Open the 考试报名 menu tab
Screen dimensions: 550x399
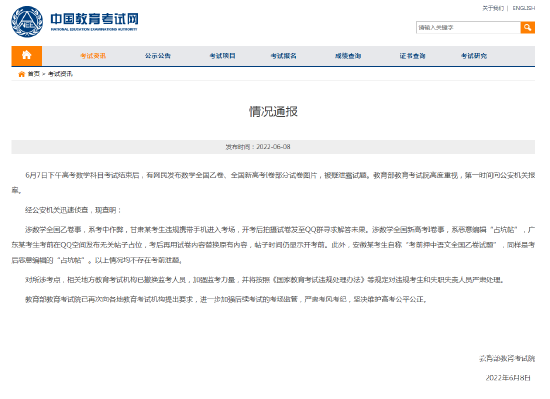pyautogui.click(x=283, y=56)
